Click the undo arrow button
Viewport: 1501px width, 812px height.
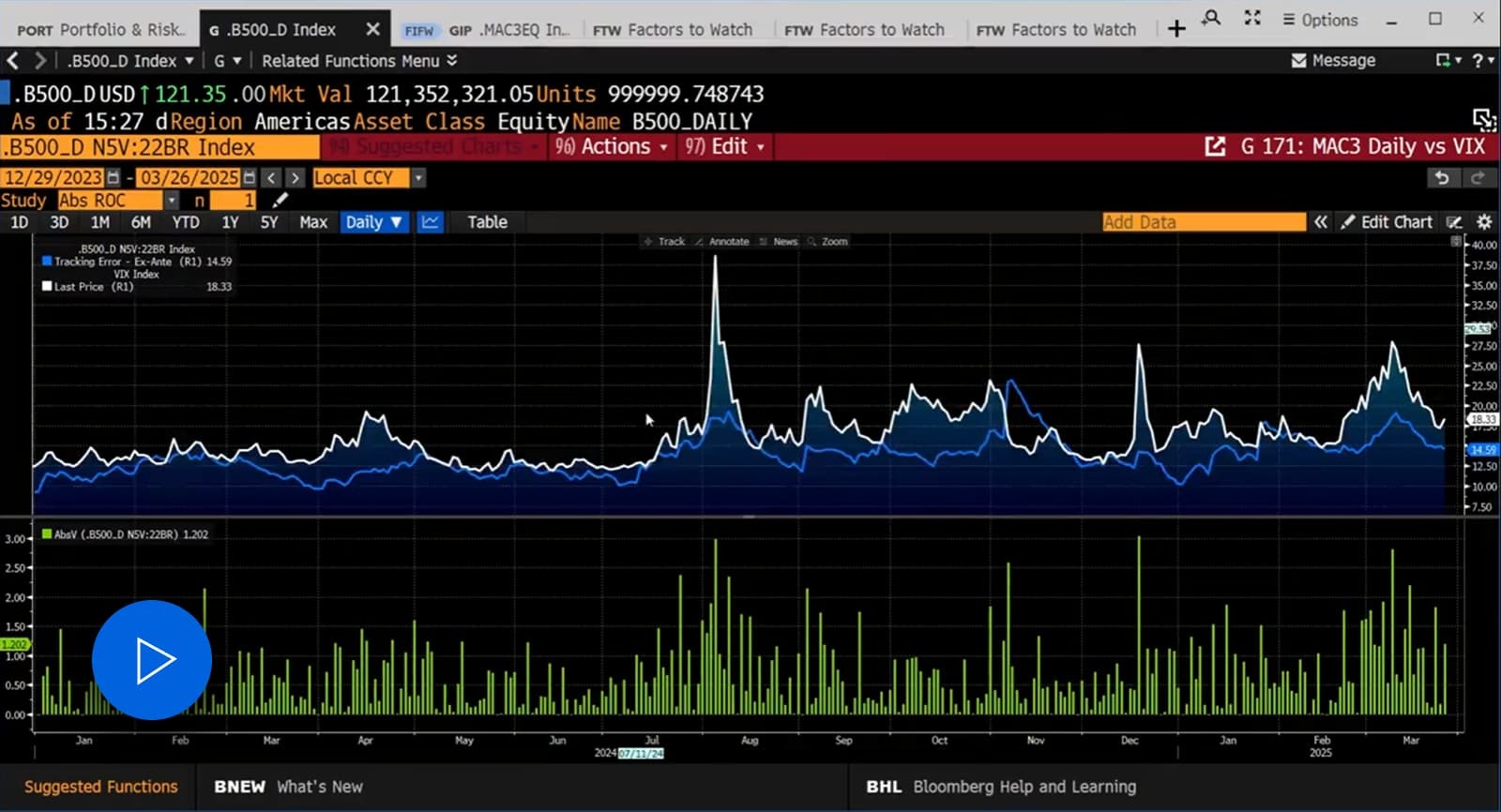pyautogui.click(x=1442, y=177)
